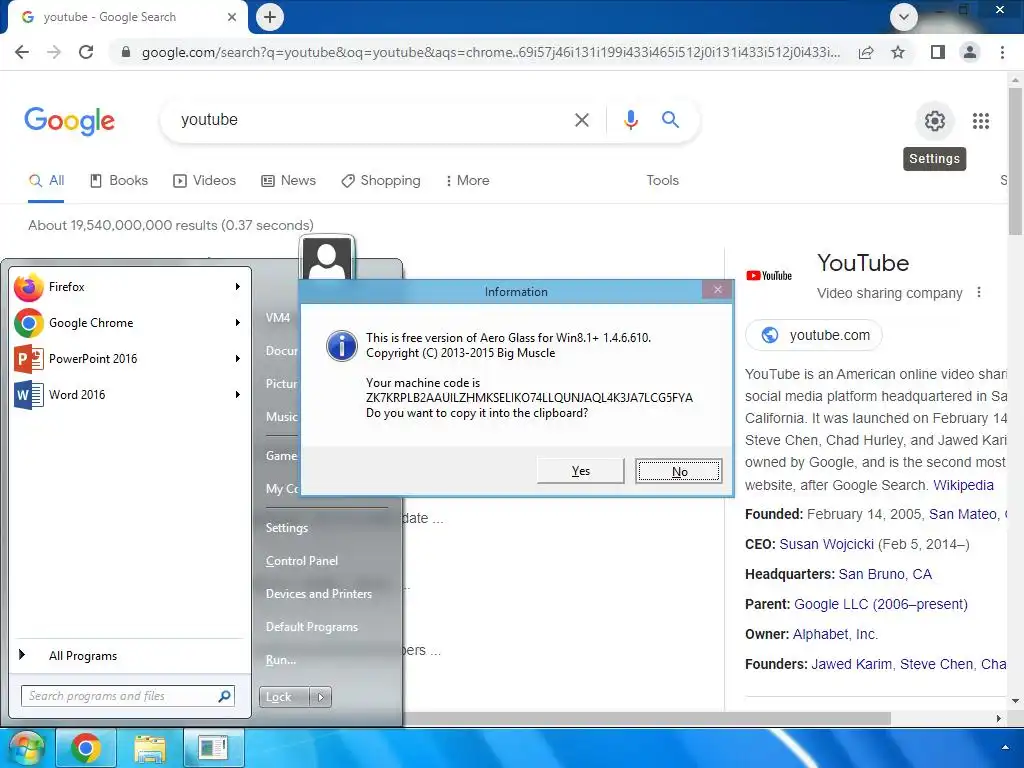Screen dimensions: 1024x768
Task: Open the youtube.com link chip
Action: point(814,335)
